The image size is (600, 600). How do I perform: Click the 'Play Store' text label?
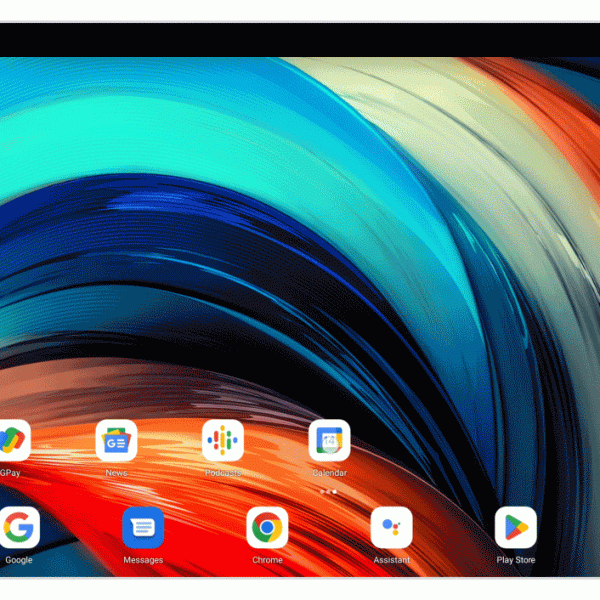click(x=516, y=560)
